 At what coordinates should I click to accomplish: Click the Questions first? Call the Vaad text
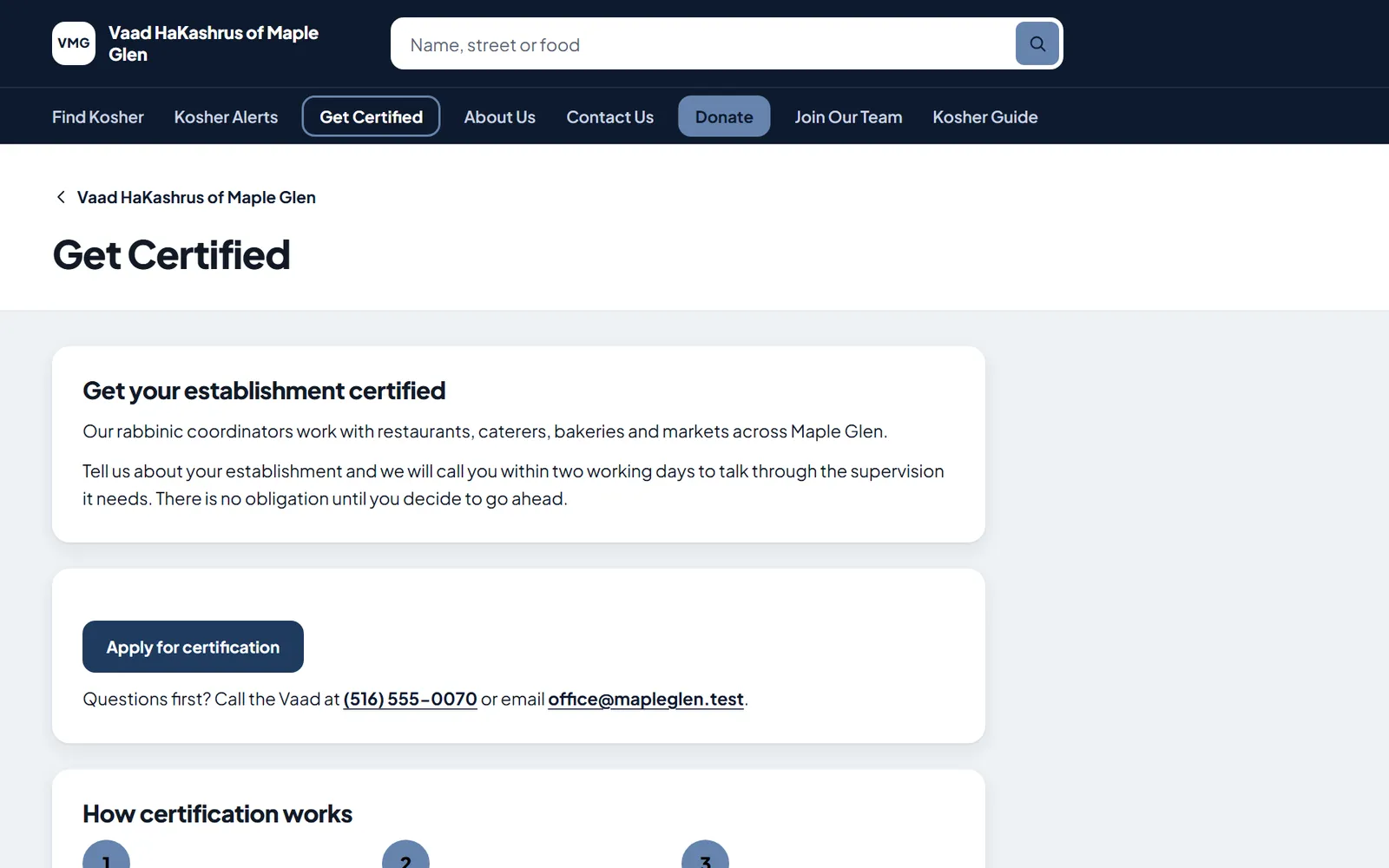coord(211,699)
